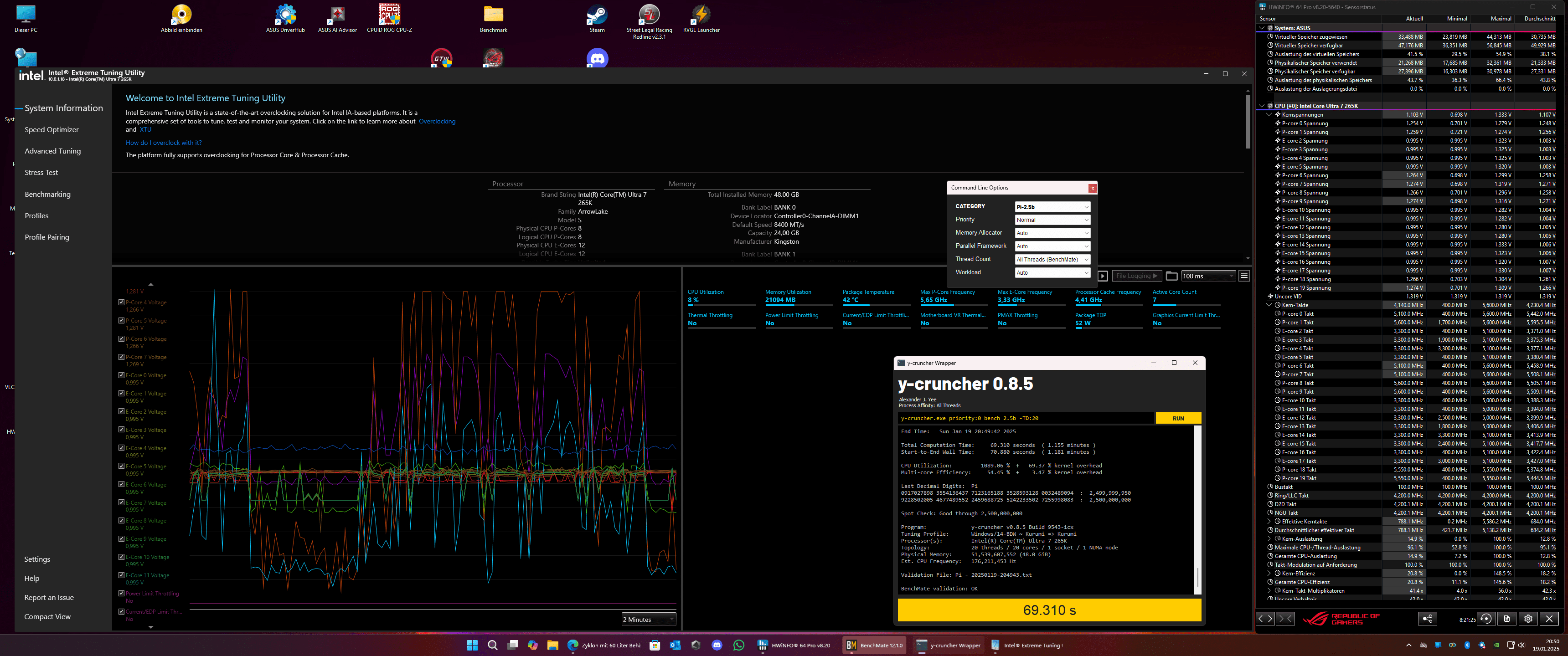Image resolution: width=1568 pixels, height=656 pixels.
Task: Toggle E-Core 0 Voltage checkbox
Action: (x=121, y=375)
